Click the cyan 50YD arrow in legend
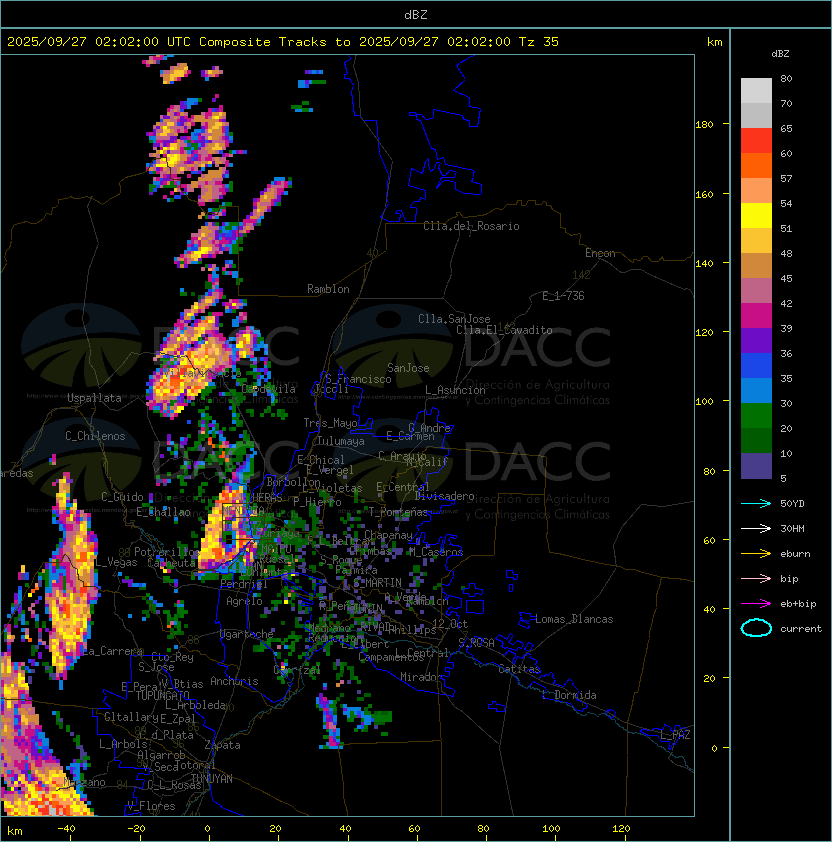The width and height of the screenshot is (832, 842). click(756, 504)
